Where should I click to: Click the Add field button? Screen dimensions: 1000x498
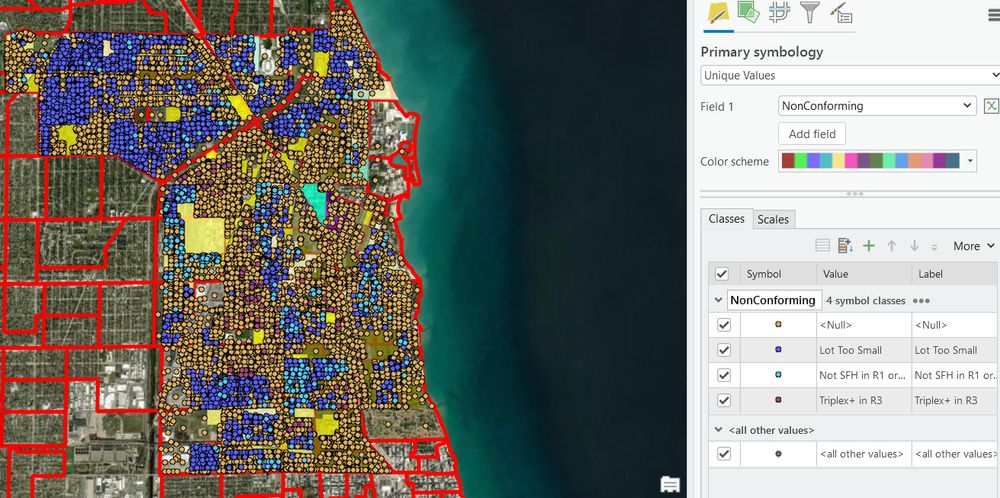point(812,134)
